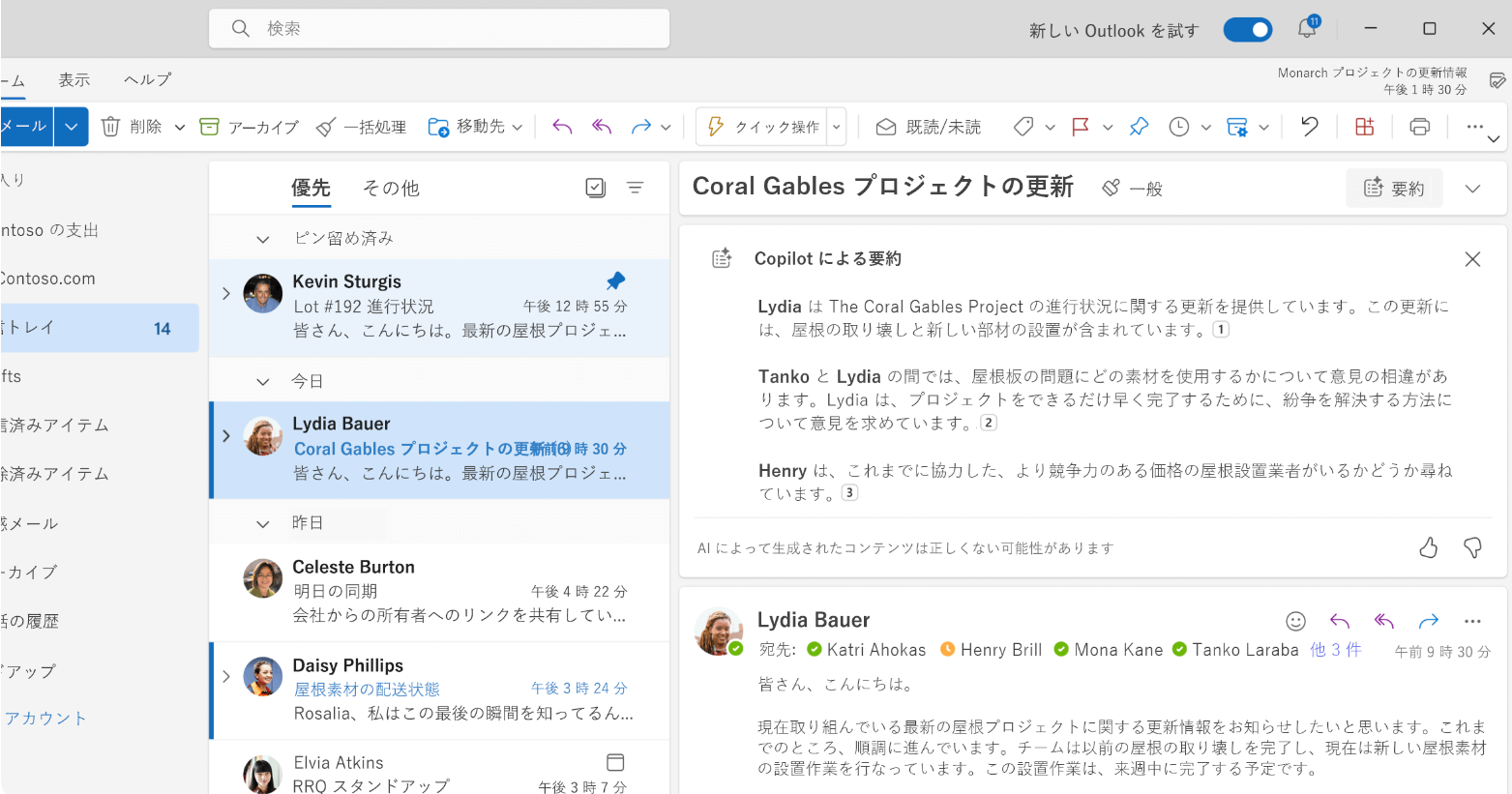Click citation reference 3 in Copilot summary
The width and height of the screenshot is (1512, 794).
[x=849, y=492]
